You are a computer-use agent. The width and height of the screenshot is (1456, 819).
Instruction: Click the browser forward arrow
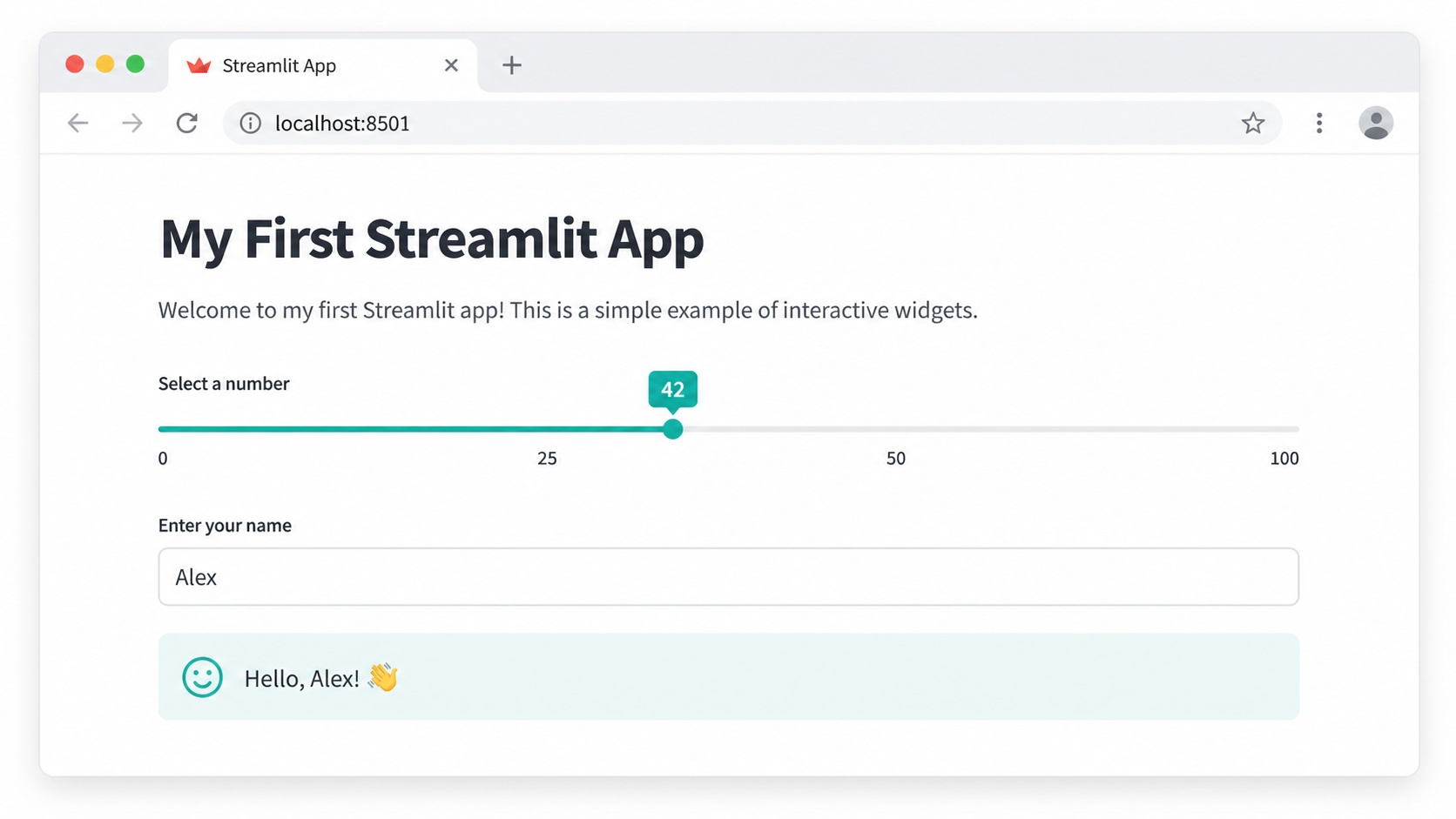pyautogui.click(x=132, y=123)
